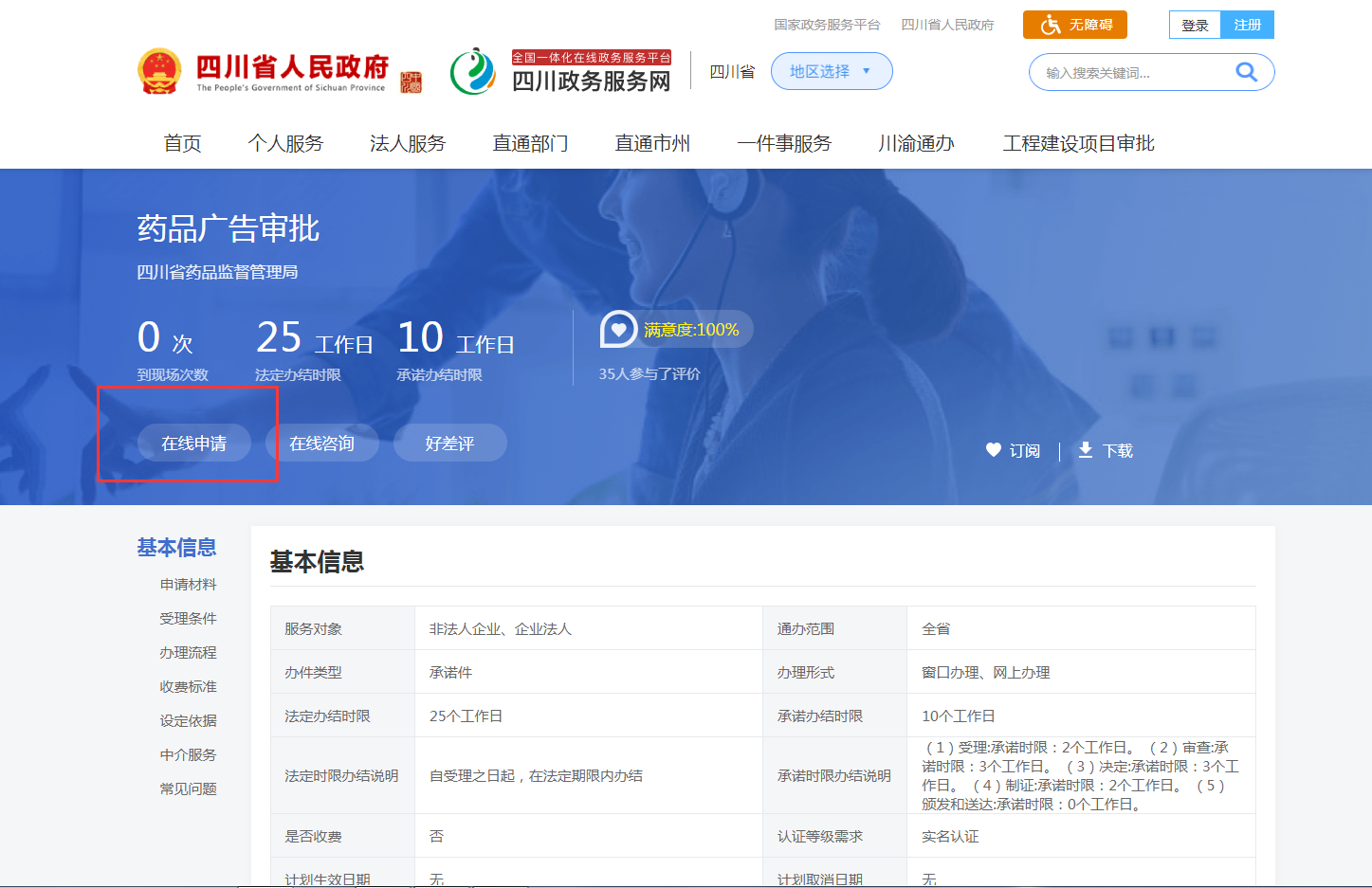Go to 工程建设项目审批 in navigation

coord(1078,143)
